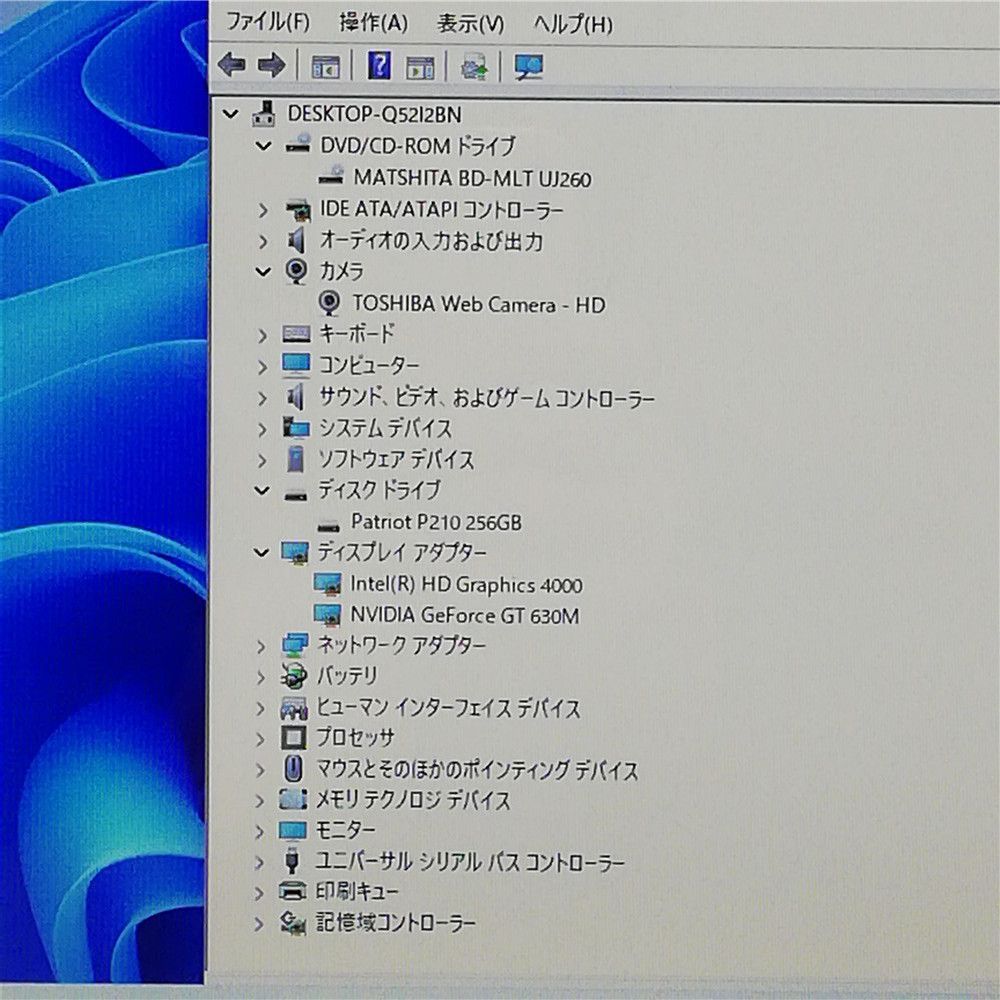Viewport: 1000px width, 1000px height.
Task: Click the オーディオの入力および出力 speaker icon
Action: (296, 240)
